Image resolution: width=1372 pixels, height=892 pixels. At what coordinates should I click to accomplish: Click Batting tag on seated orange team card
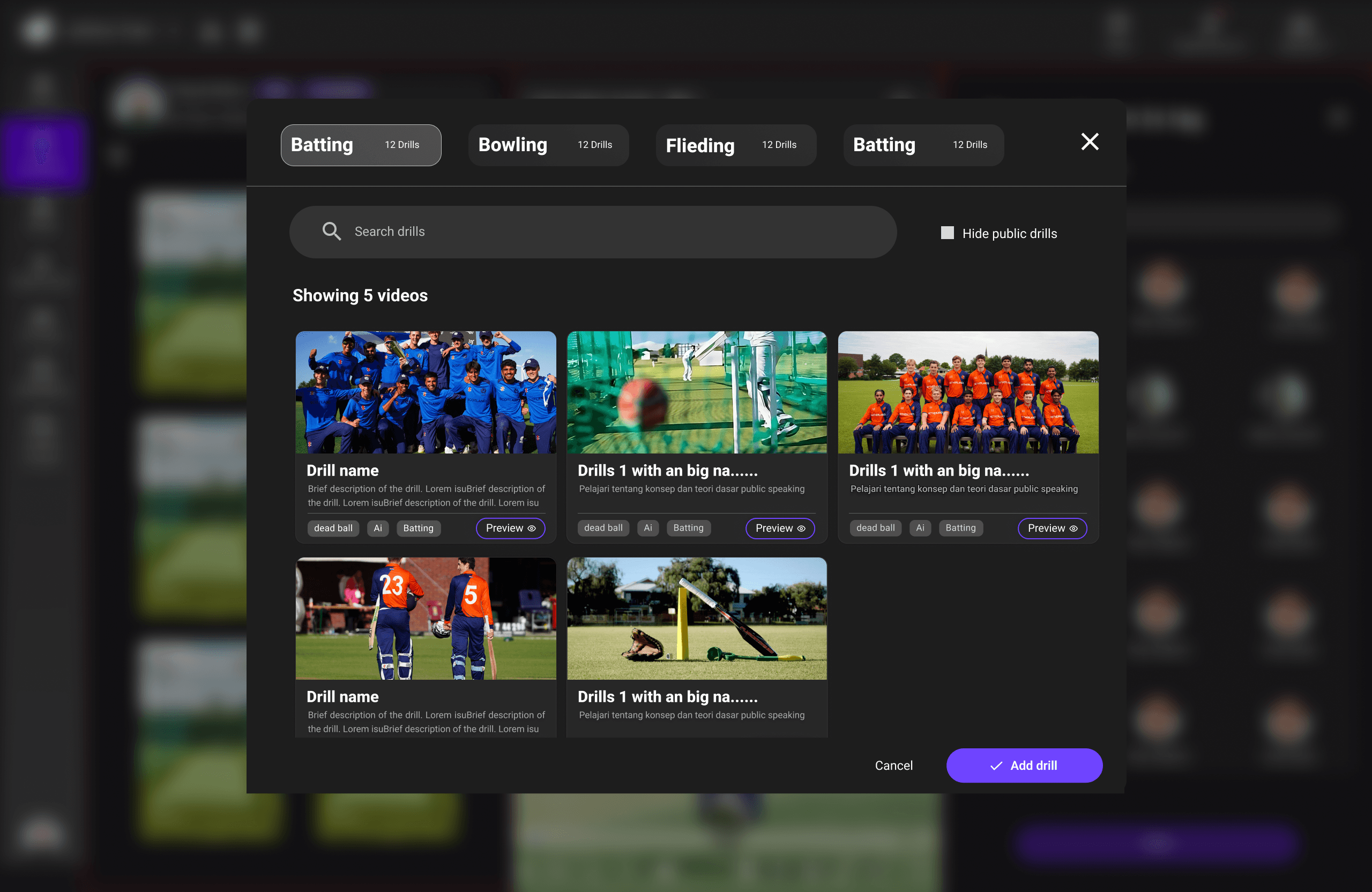point(961,527)
